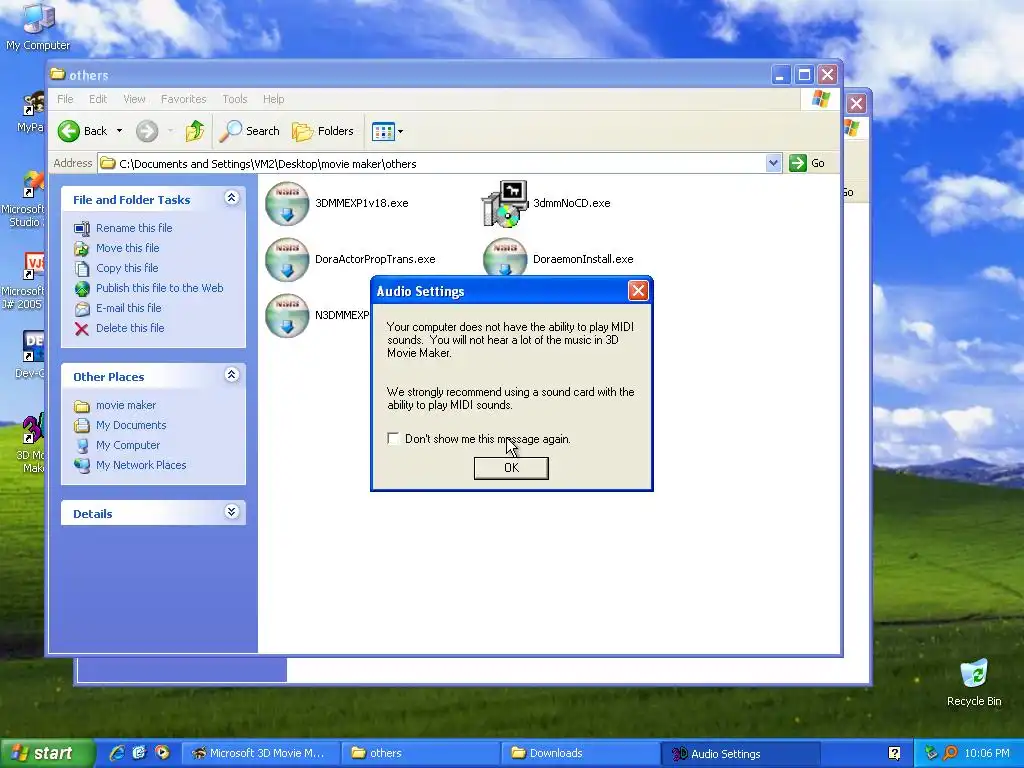Open My Documents in Other Places
This screenshot has width=1024, height=768.
[131, 425]
